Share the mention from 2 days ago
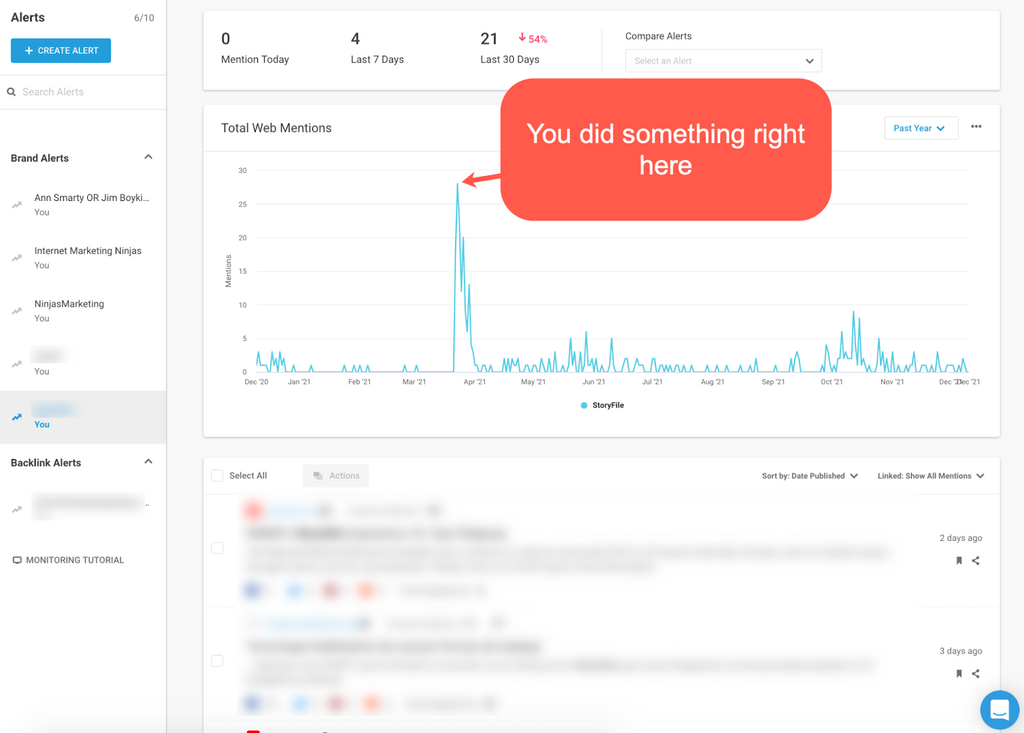Viewport: 1024px width, 733px height. [x=976, y=561]
